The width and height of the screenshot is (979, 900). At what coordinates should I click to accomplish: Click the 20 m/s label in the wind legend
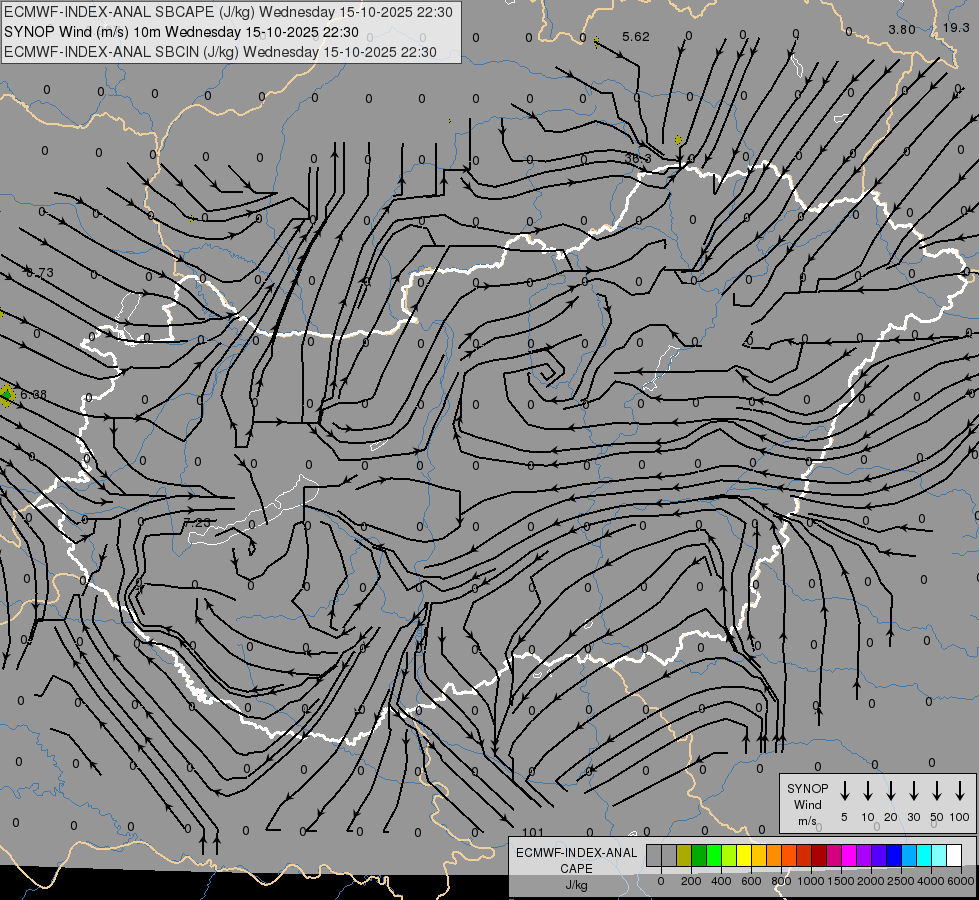(891, 817)
